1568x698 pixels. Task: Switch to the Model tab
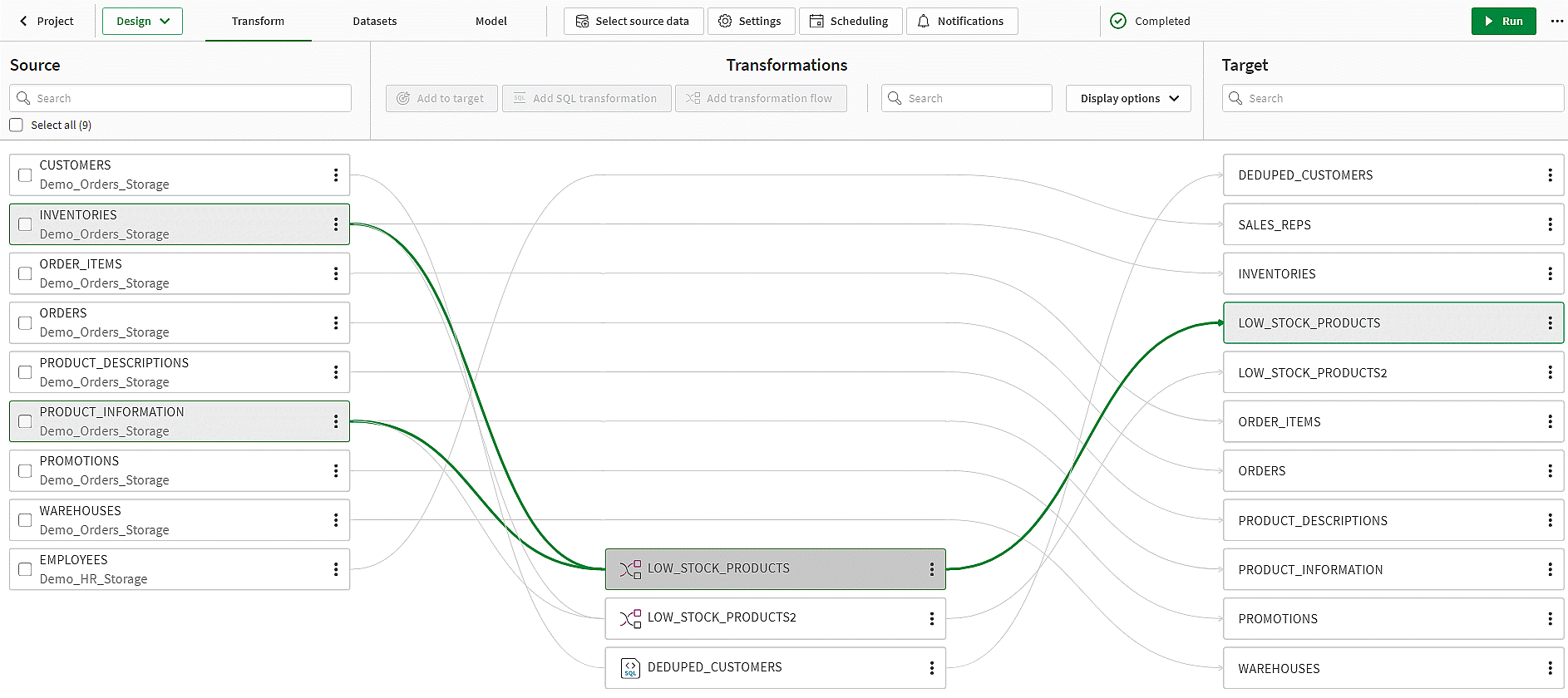pyautogui.click(x=491, y=22)
